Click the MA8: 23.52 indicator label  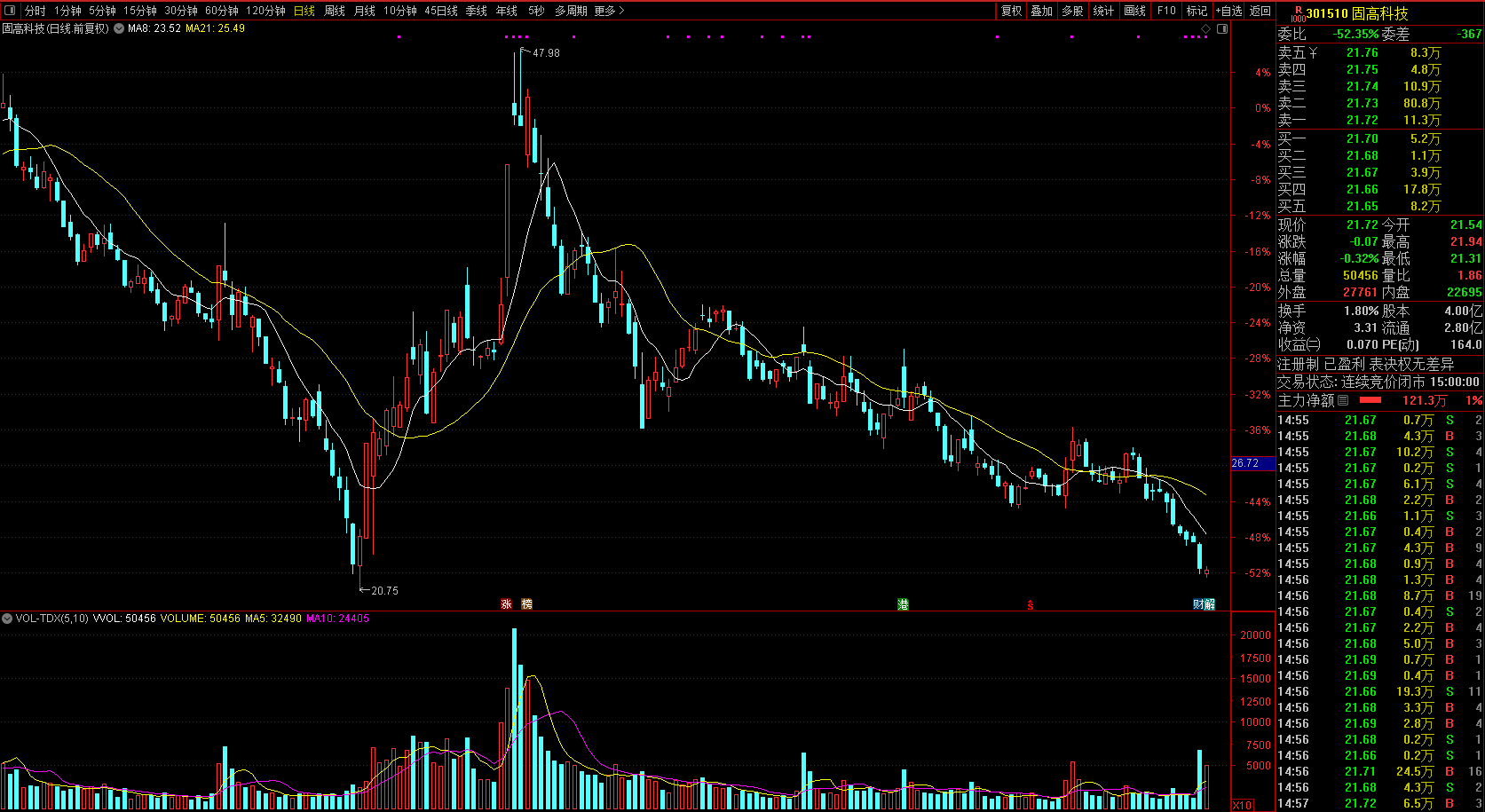click(154, 28)
